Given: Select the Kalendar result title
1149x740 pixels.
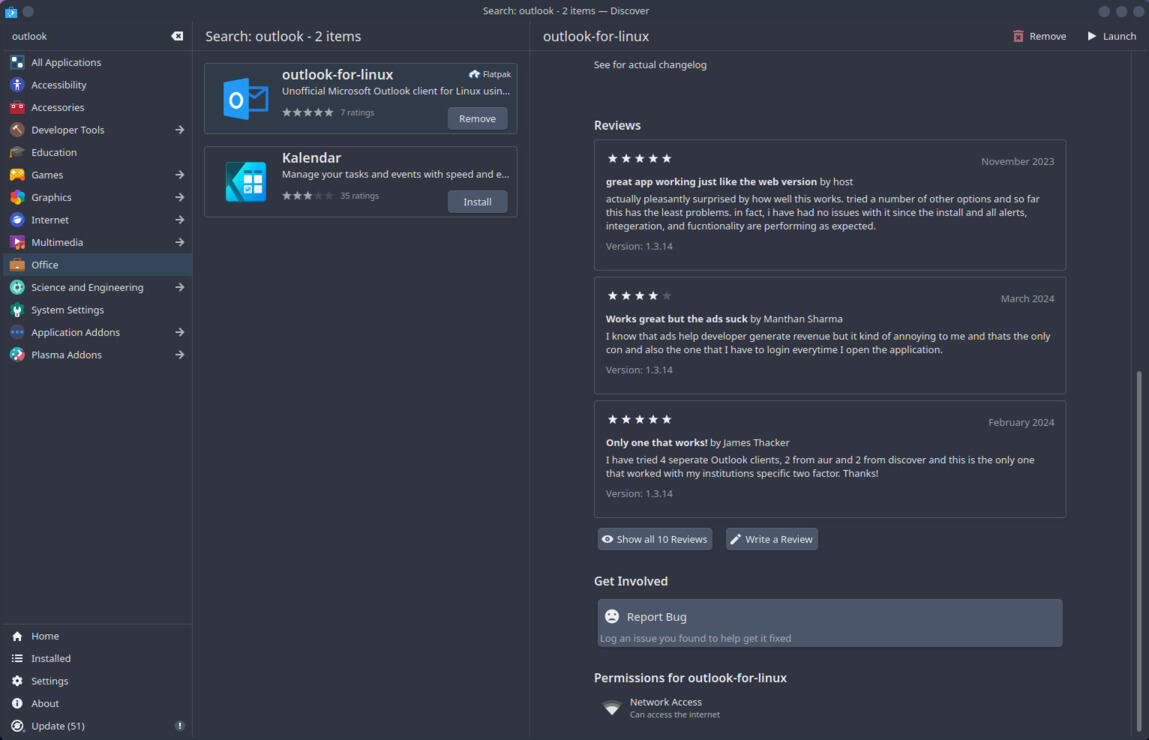Looking at the screenshot, I should (x=311, y=158).
